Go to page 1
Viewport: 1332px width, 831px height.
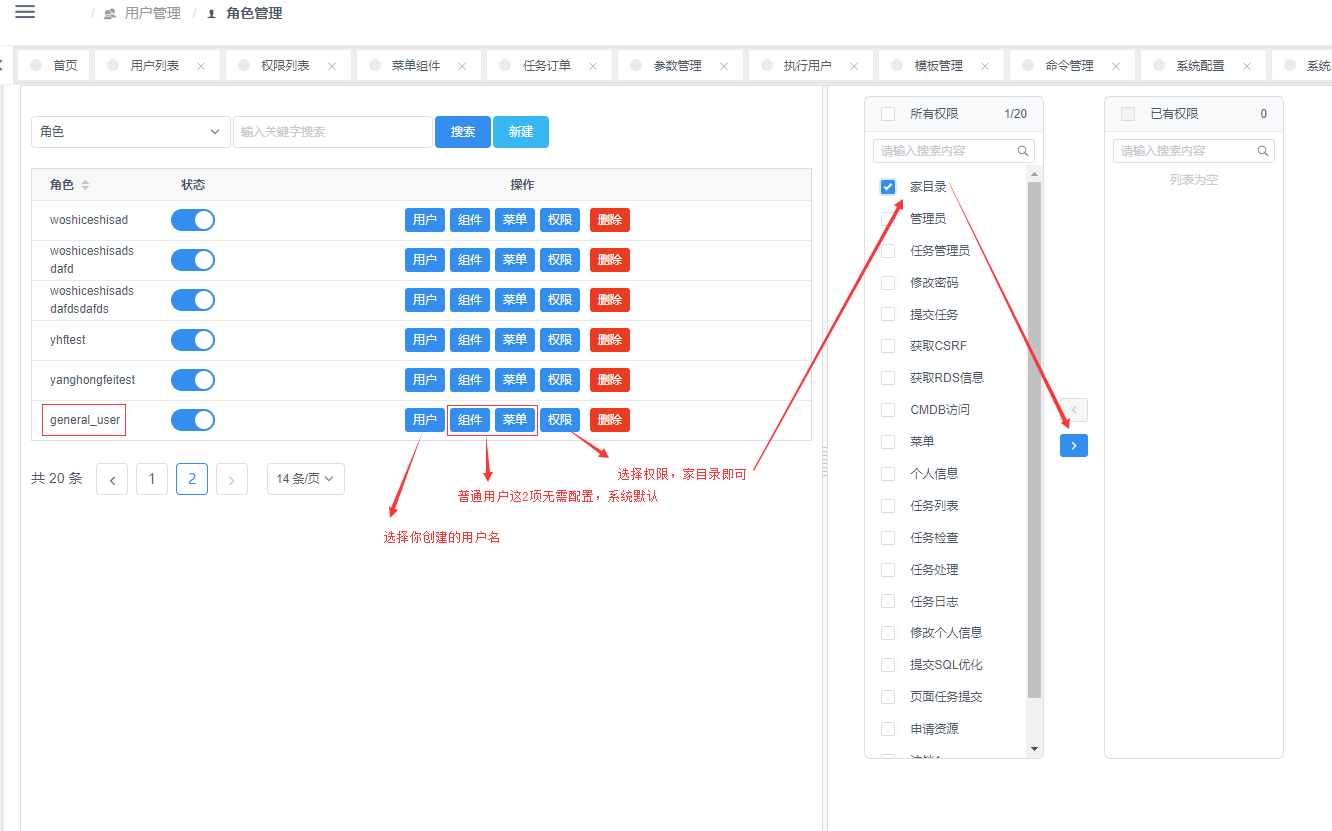point(152,480)
